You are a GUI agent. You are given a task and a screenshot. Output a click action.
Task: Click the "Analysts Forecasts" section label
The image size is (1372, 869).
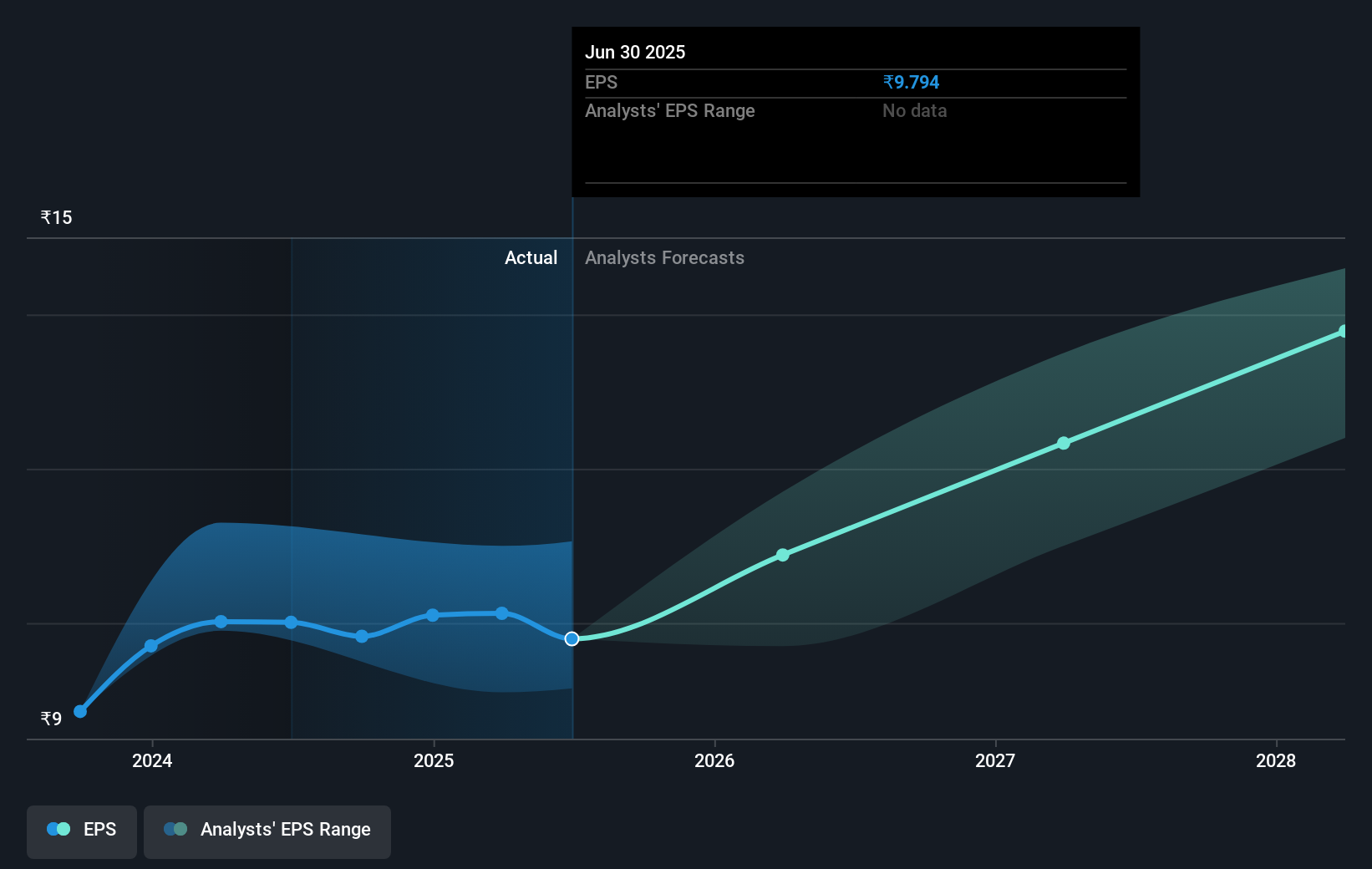click(664, 258)
